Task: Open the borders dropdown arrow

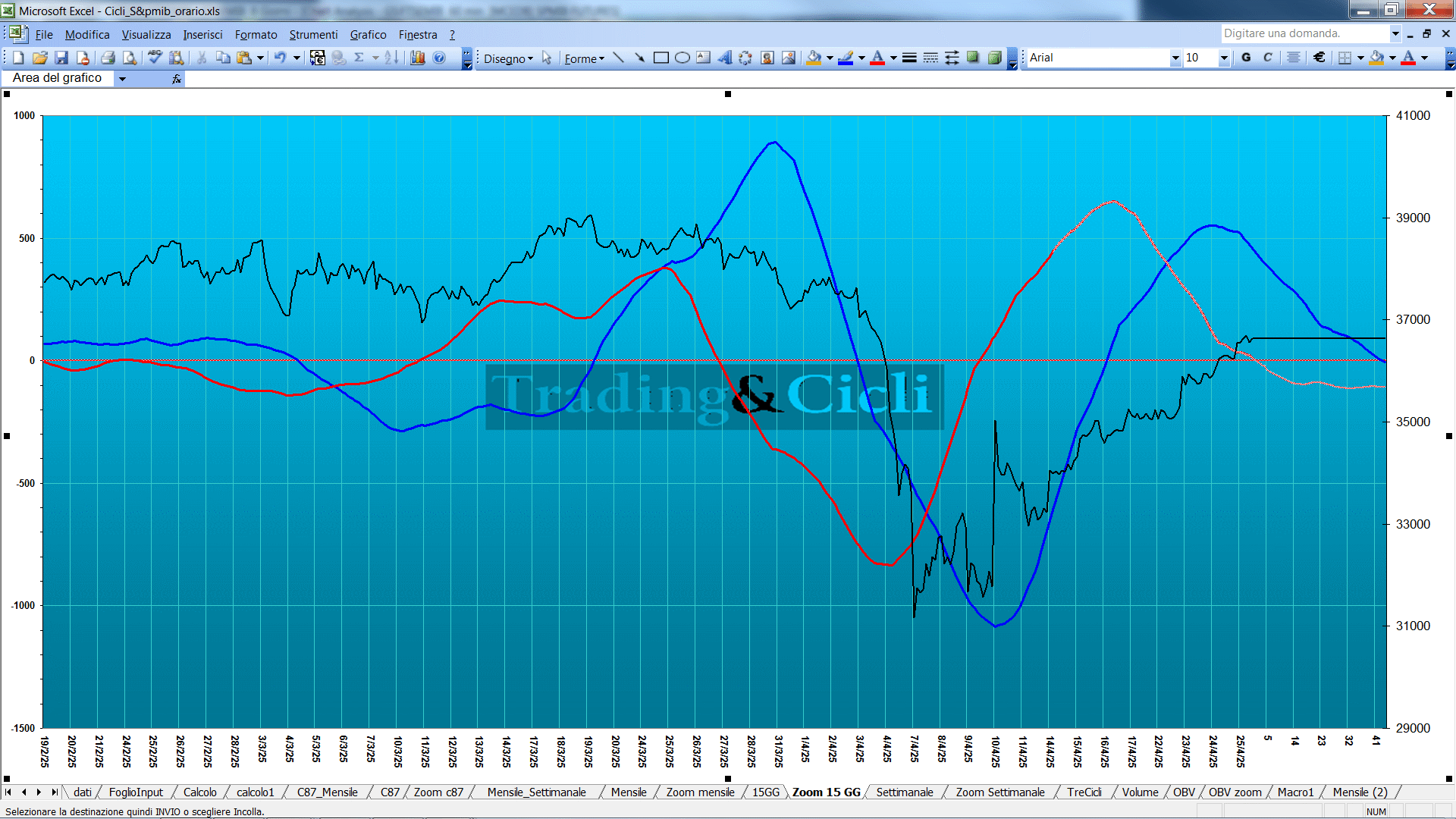Action: 1360,58
